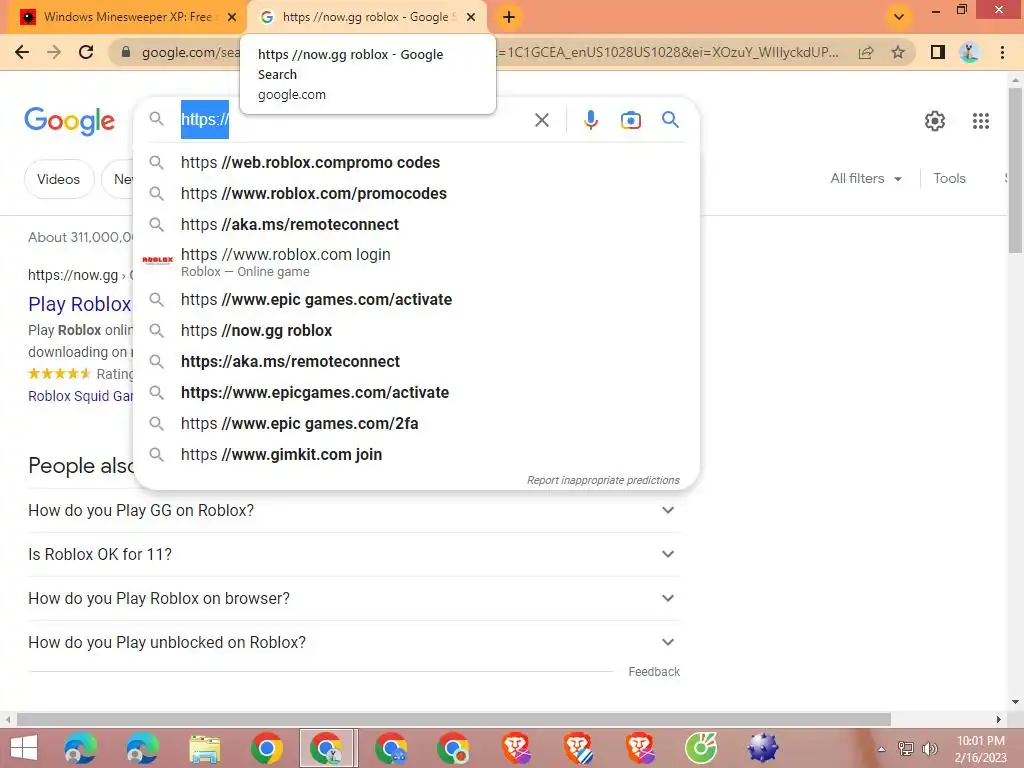1024x768 pixels.
Task: Choose suggestion web.roblox.compromo codes
Action: tap(416, 162)
